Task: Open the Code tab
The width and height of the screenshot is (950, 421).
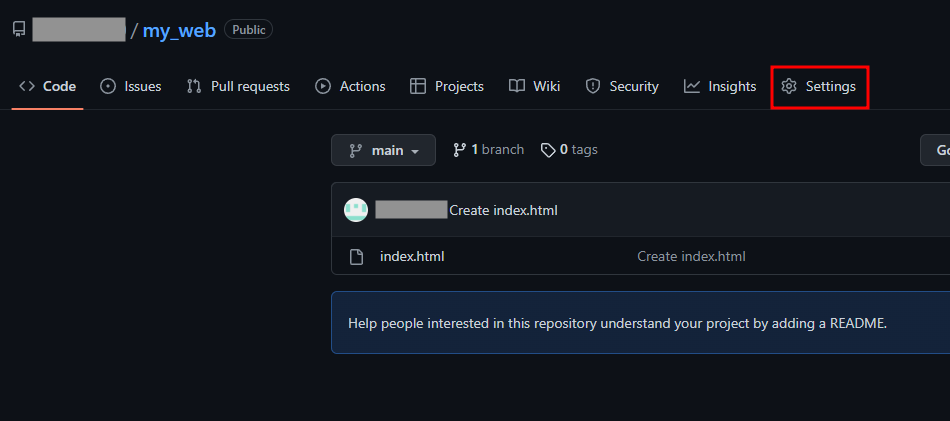Action: point(47,87)
